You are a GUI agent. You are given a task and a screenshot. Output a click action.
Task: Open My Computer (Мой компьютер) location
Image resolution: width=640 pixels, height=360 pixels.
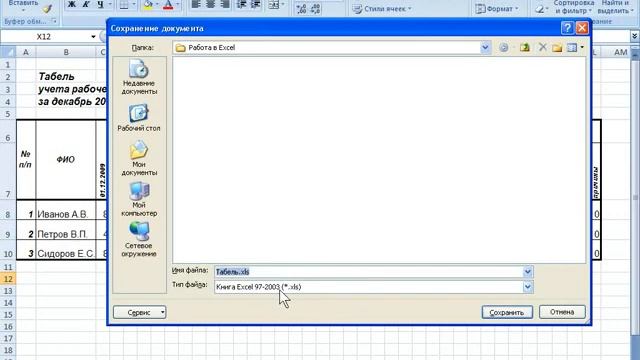139,199
